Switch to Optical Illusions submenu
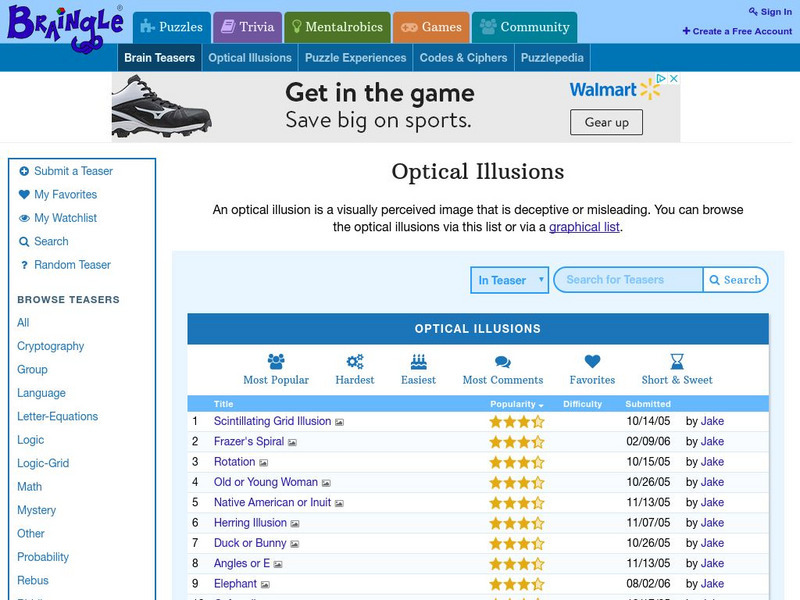This screenshot has width=800, height=600. tap(249, 58)
